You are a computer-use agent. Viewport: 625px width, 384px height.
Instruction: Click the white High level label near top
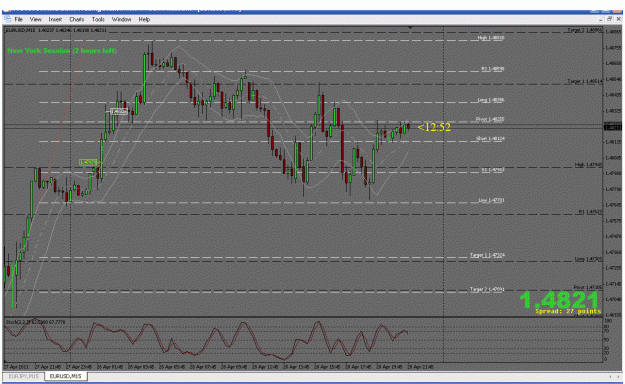coord(491,38)
